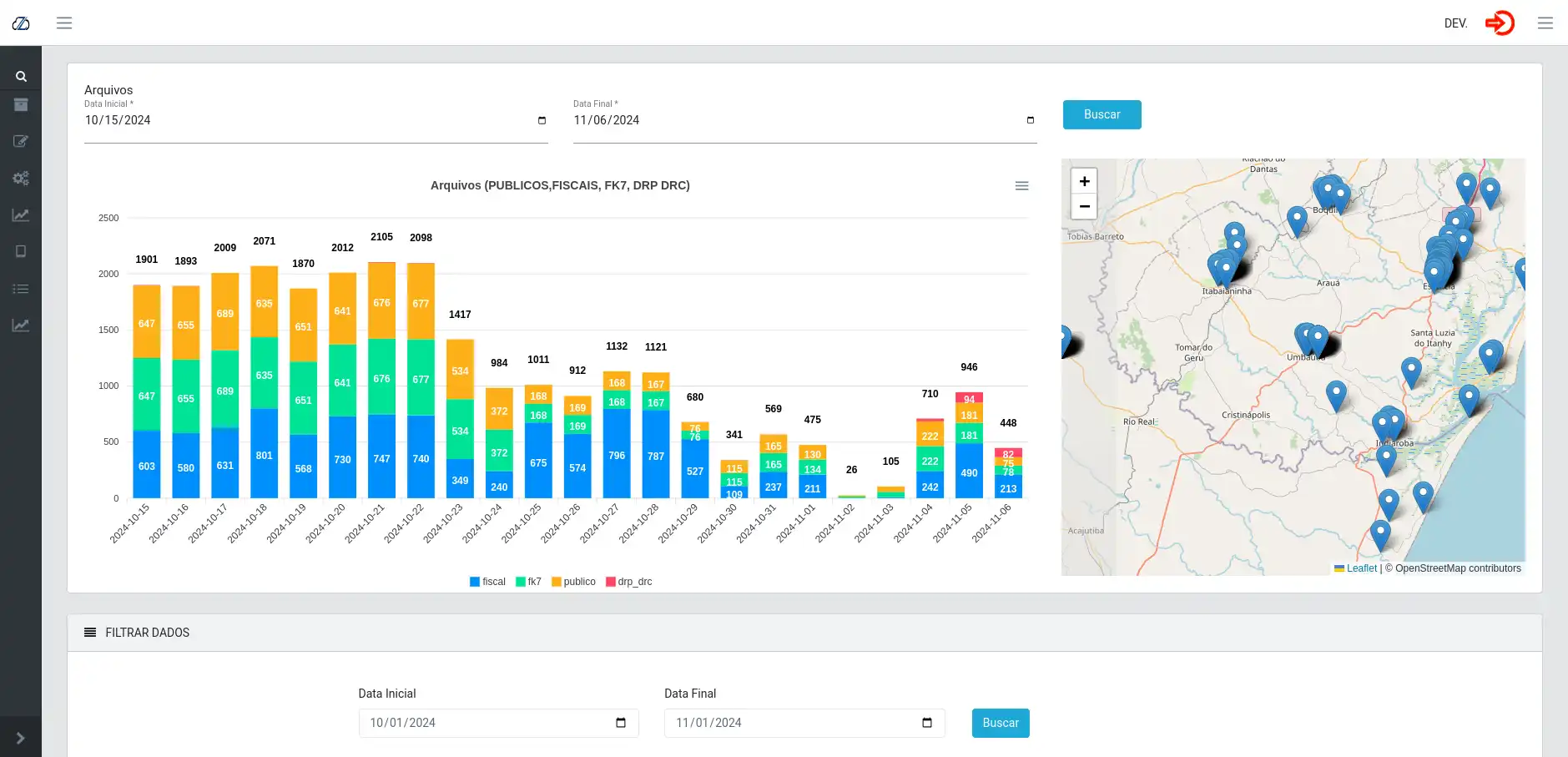Viewport: 1568px width, 757px height.
Task: Open the gears settings icon in sidebar
Action: point(21,178)
